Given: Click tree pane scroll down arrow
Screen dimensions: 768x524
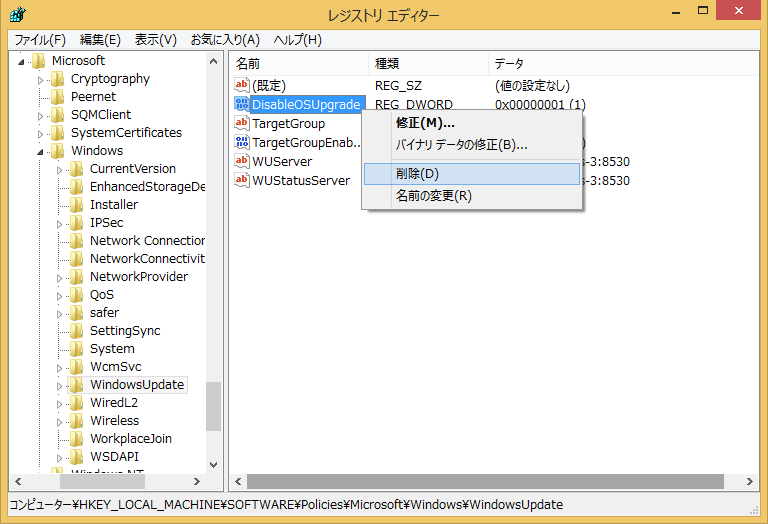Looking at the screenshot, I should 214,465.
